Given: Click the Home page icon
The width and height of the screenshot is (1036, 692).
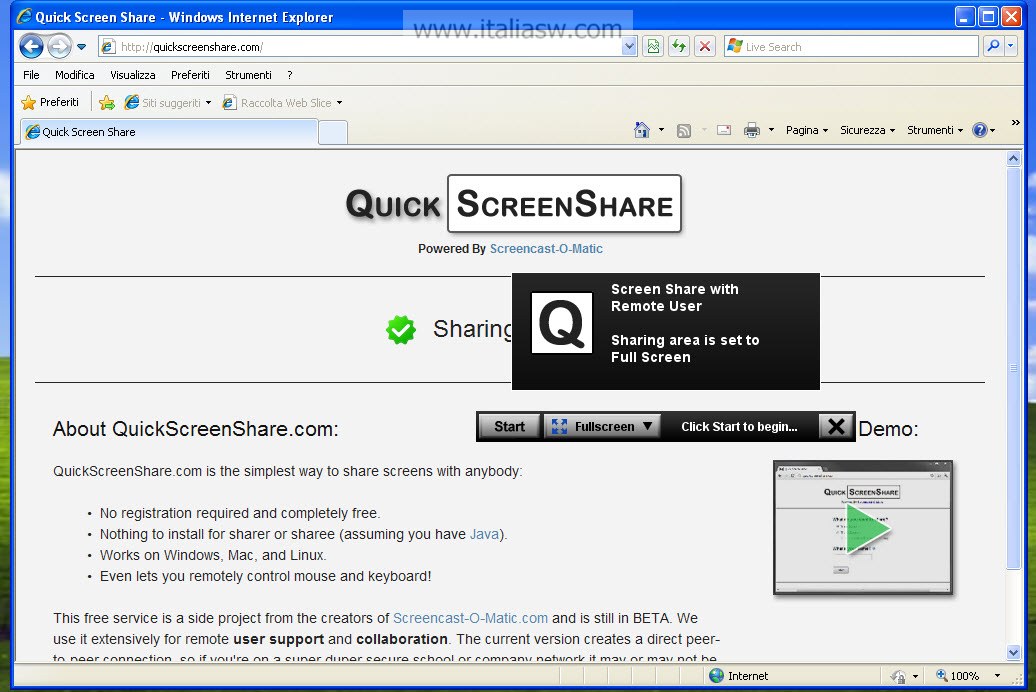Looking at the screenshot, I should point(642,130).
